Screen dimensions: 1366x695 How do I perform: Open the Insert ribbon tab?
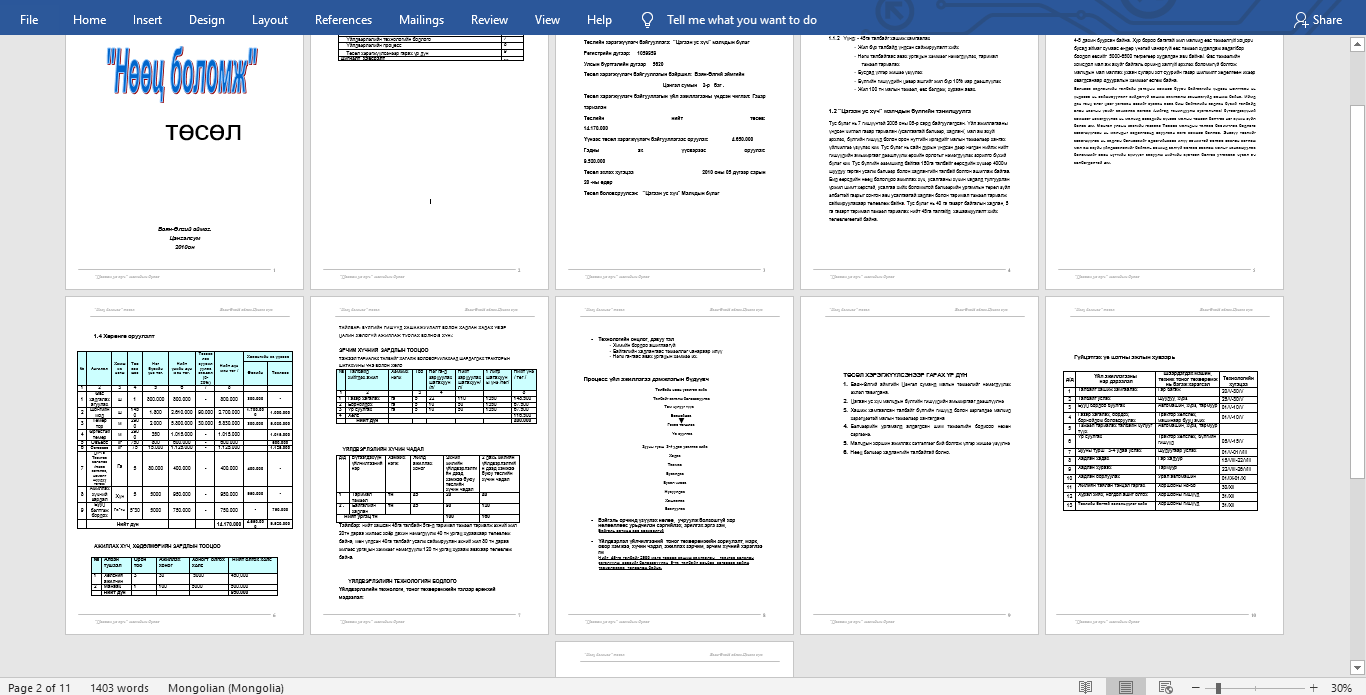coord(147,19)
